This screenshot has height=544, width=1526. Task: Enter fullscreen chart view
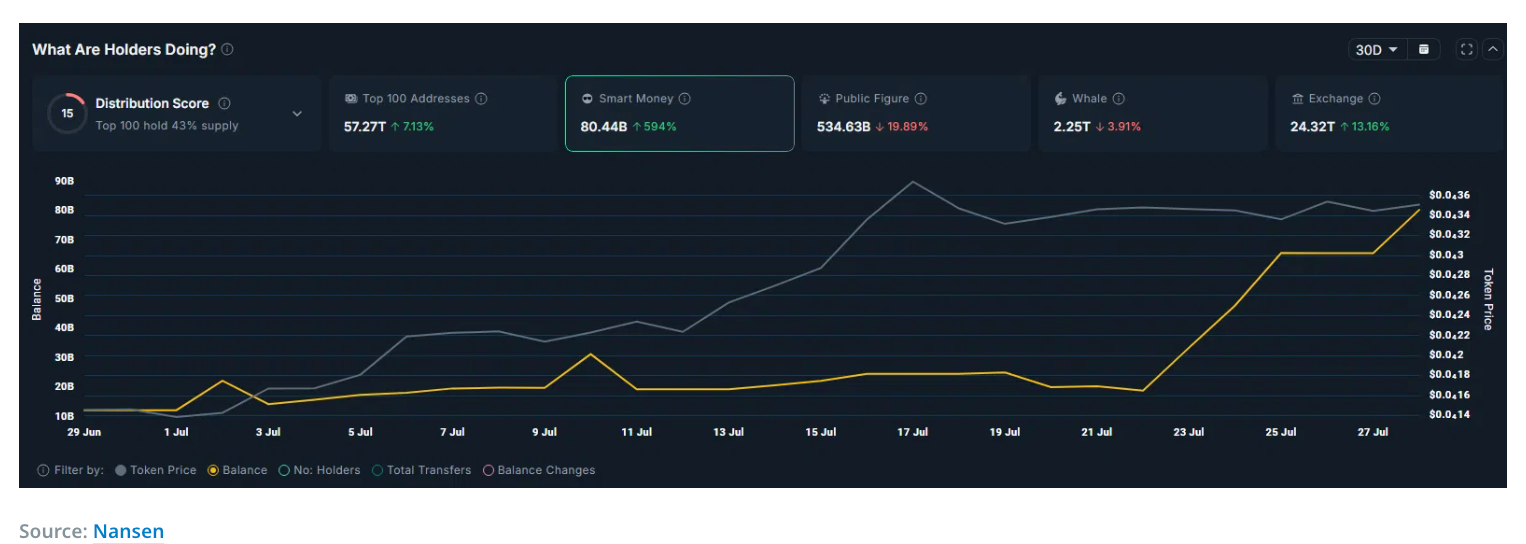coord(1466,49)
